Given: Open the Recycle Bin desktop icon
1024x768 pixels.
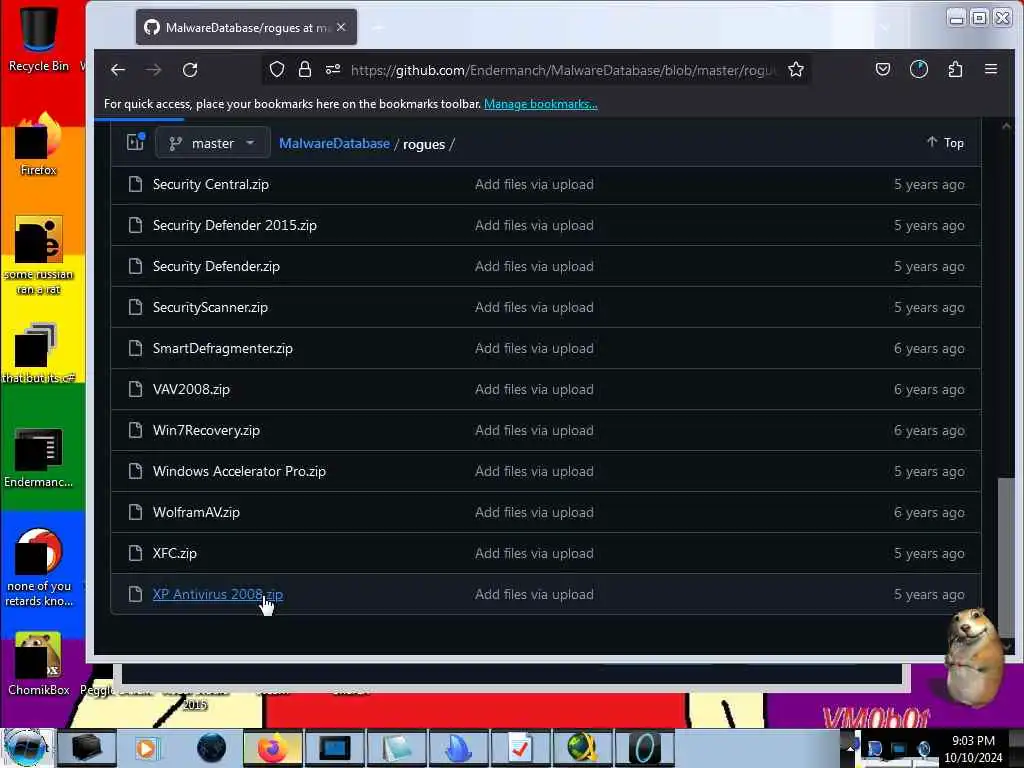Looking at the screenshot, I should click(39, 37).
